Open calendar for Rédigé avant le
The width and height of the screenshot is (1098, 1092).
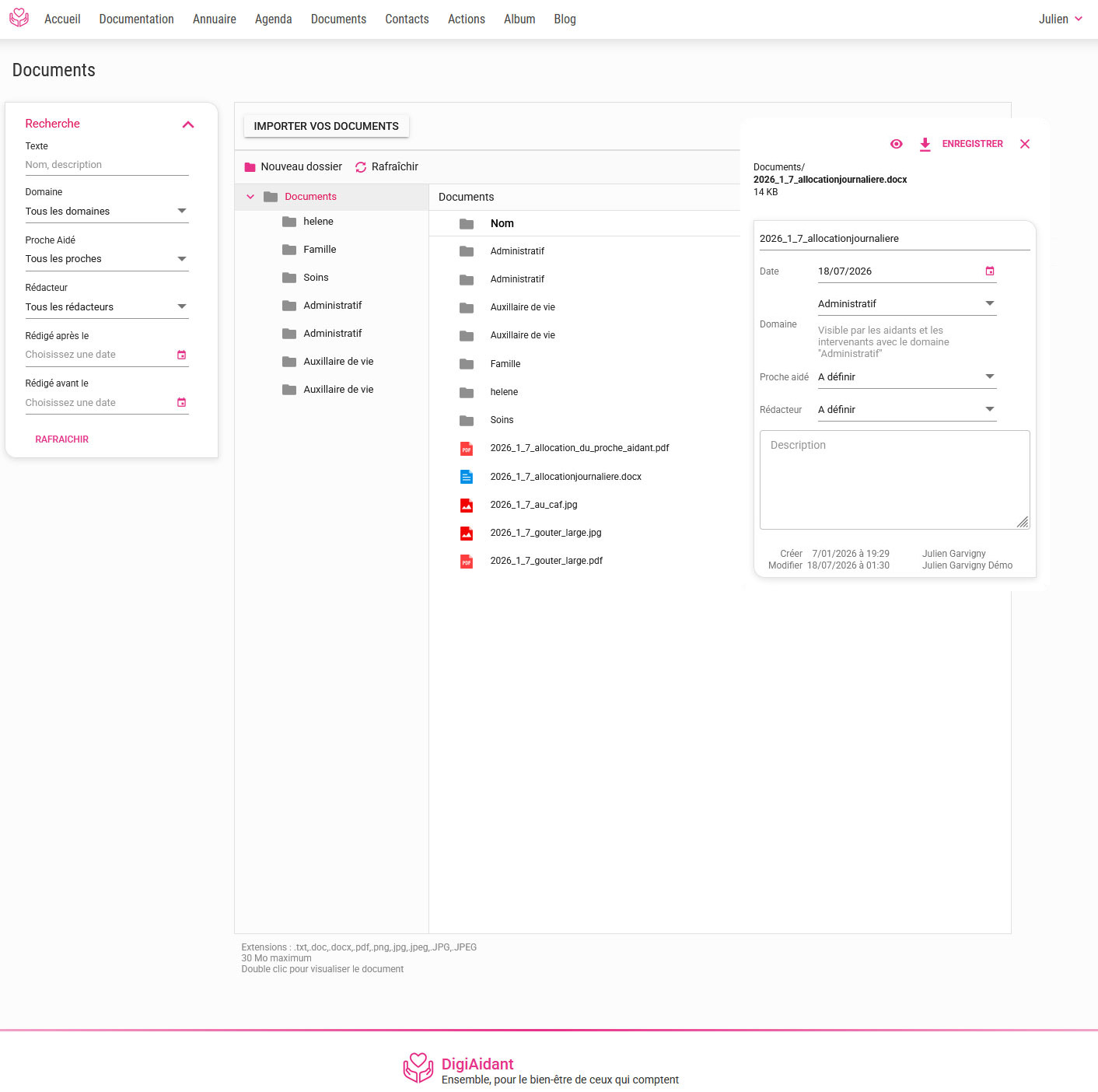(181, 403)
